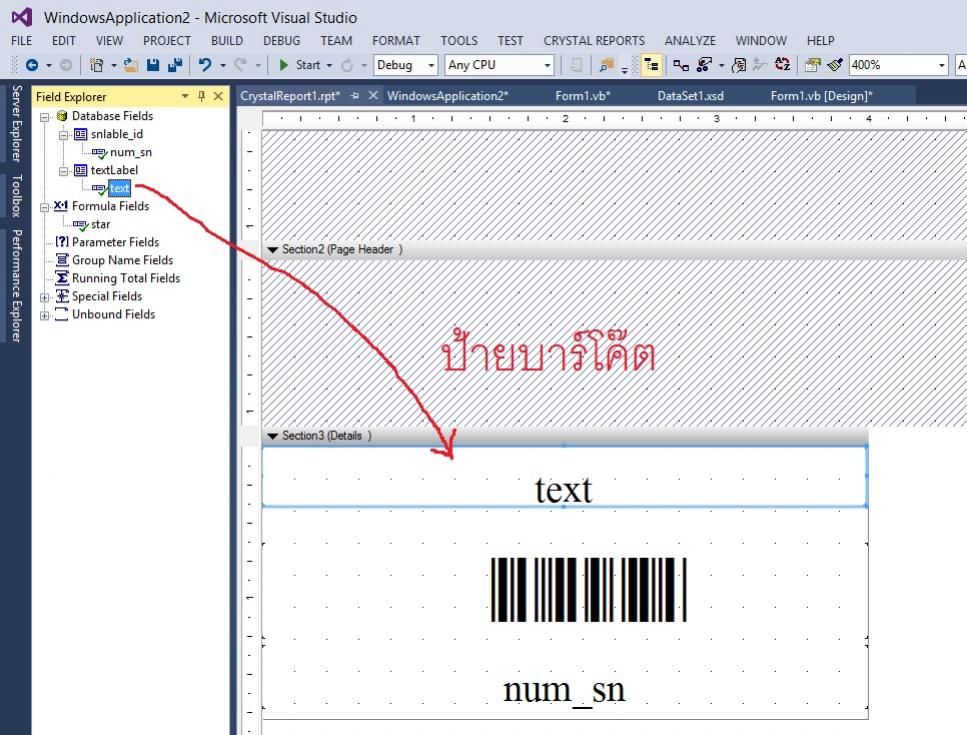Click the Insert Summary hand-and-page icon
Screen dimensions: 967x735
(739, 65)
